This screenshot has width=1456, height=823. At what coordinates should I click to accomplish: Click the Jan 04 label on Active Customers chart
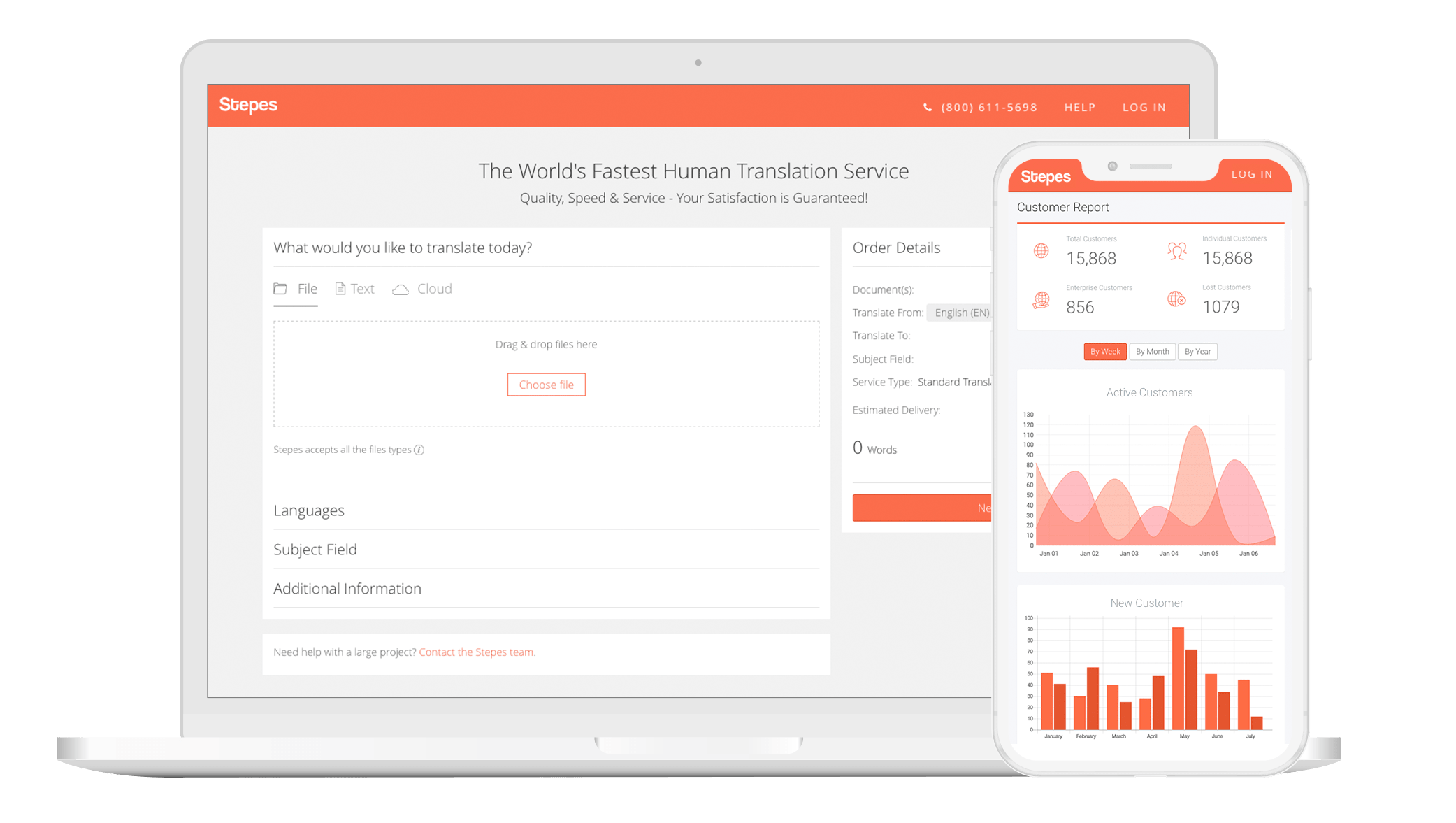[x=1169, y=554]
